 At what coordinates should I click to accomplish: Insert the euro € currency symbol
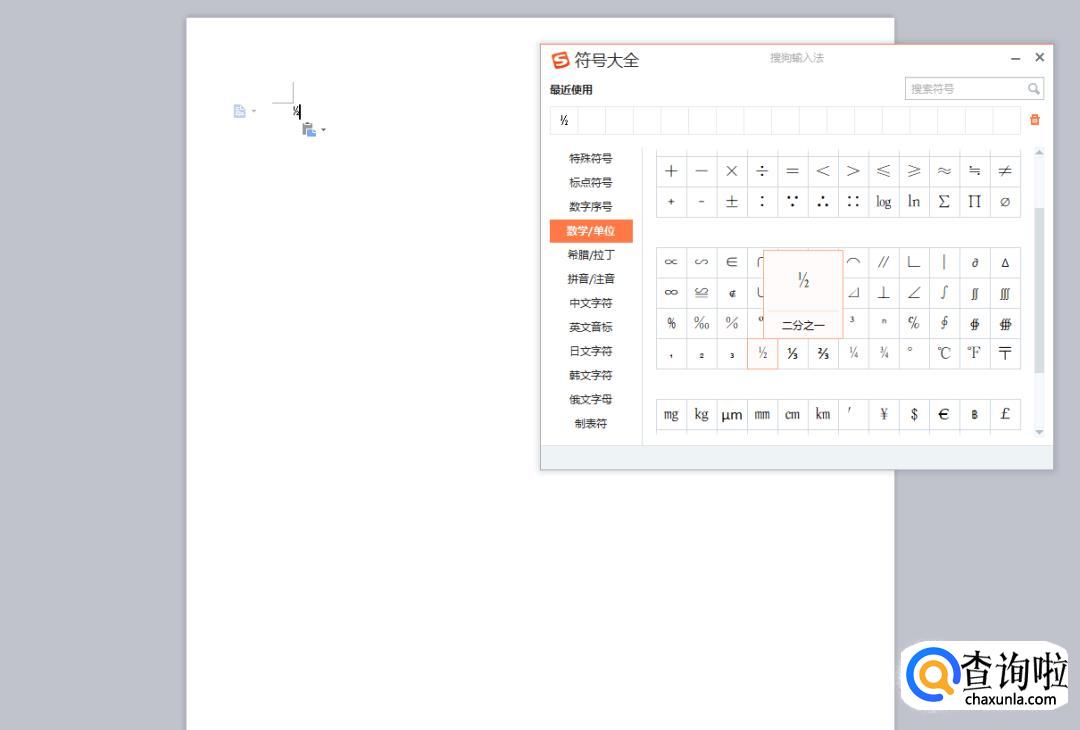(944, 414)
